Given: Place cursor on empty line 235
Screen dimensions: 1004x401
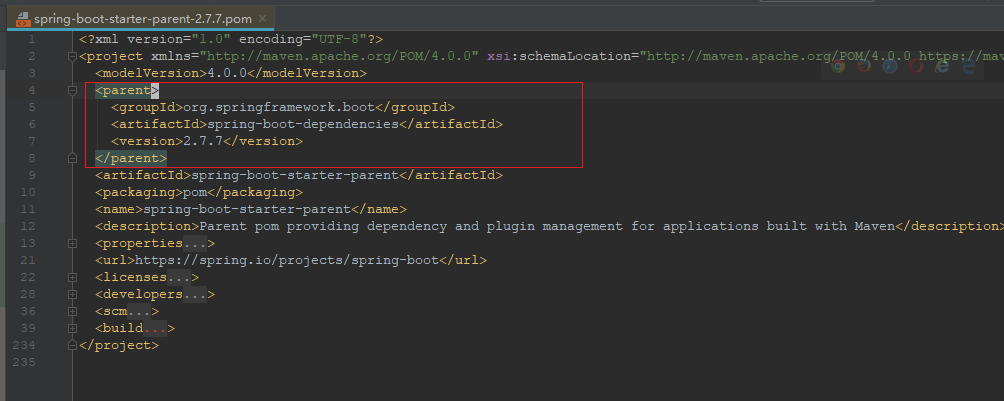Looking at the screenshot, I should pyautogui.click(x=538, y=363).
